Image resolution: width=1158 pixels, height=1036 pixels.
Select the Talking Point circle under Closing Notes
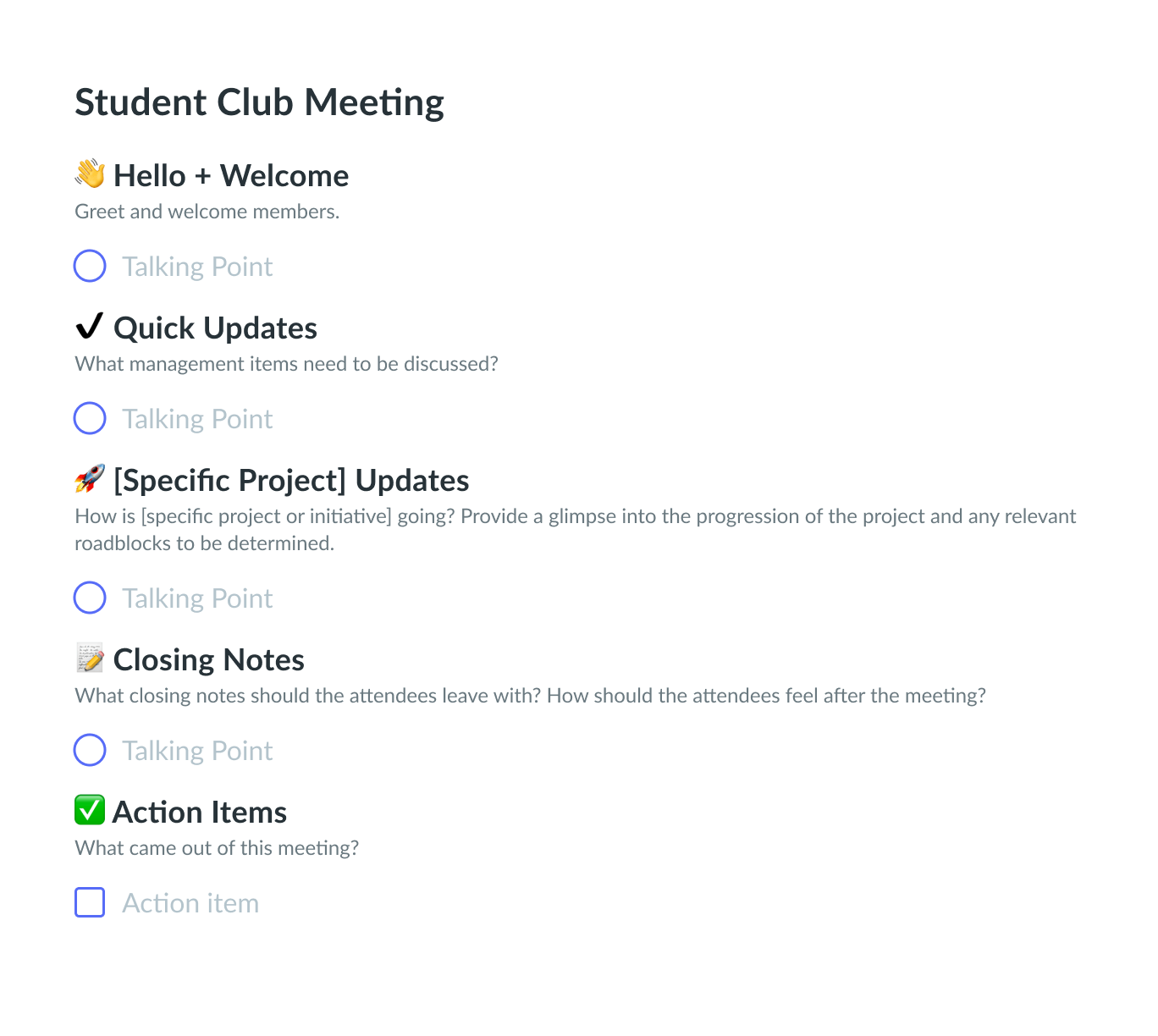89,750
